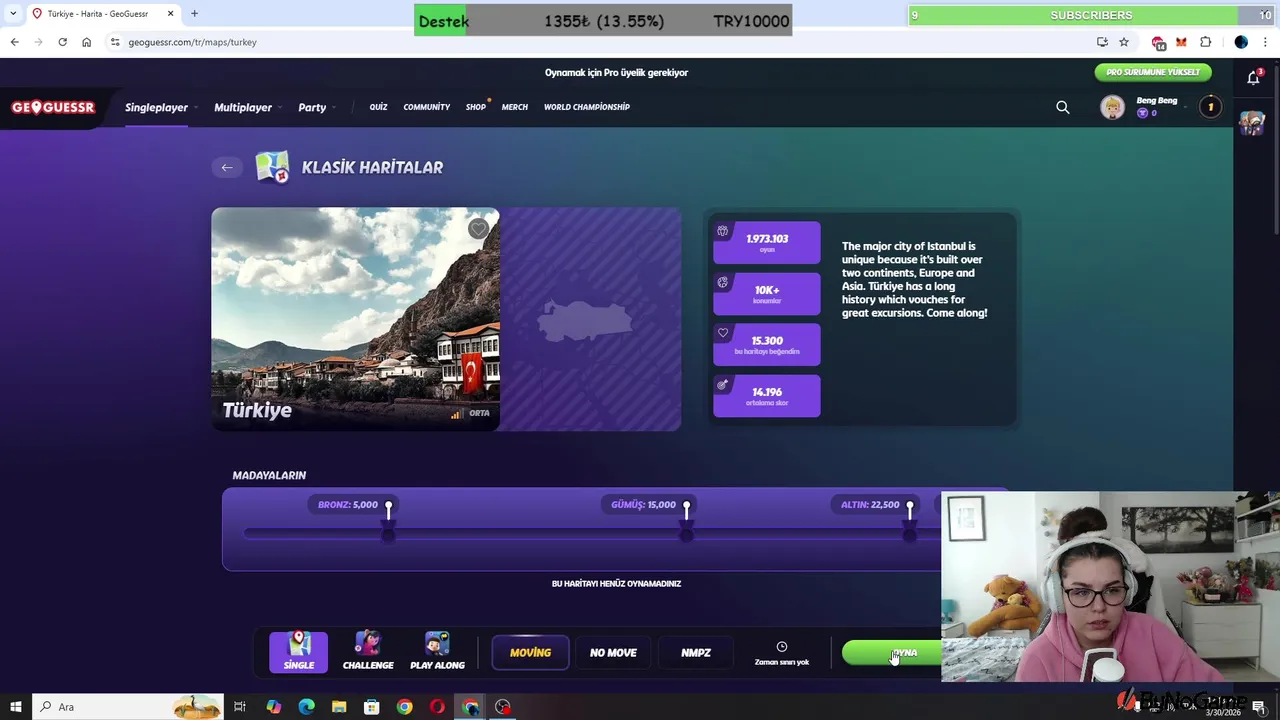Click the 14.196 average score stat
1280x720 pixels.
pos(766,396)
